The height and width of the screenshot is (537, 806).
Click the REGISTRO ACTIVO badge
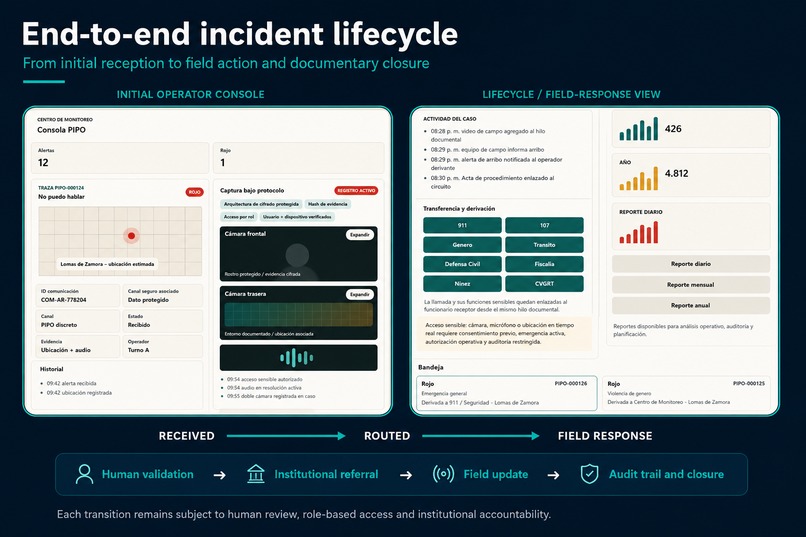tap(356, 191)
